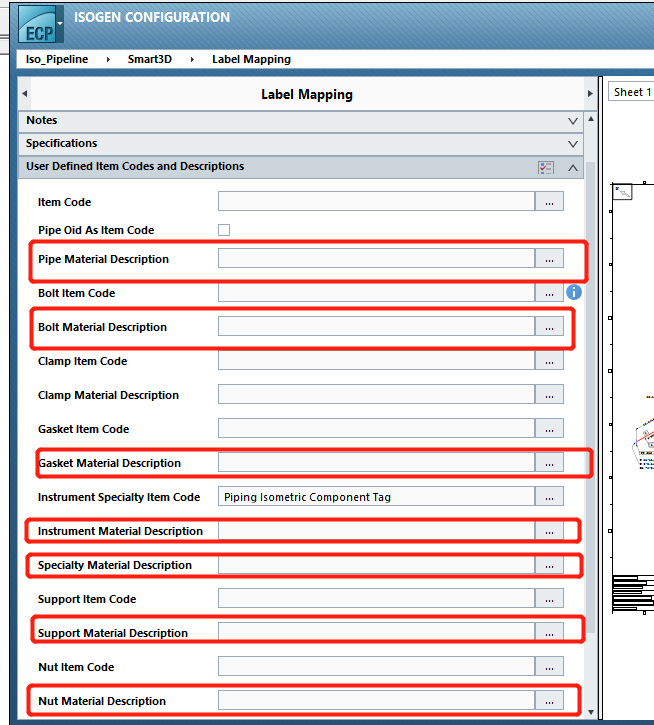The height and width of the screenshot is (725, 654).
Task: Browse for Clamp Item Code label
Action: coord(549,360)
